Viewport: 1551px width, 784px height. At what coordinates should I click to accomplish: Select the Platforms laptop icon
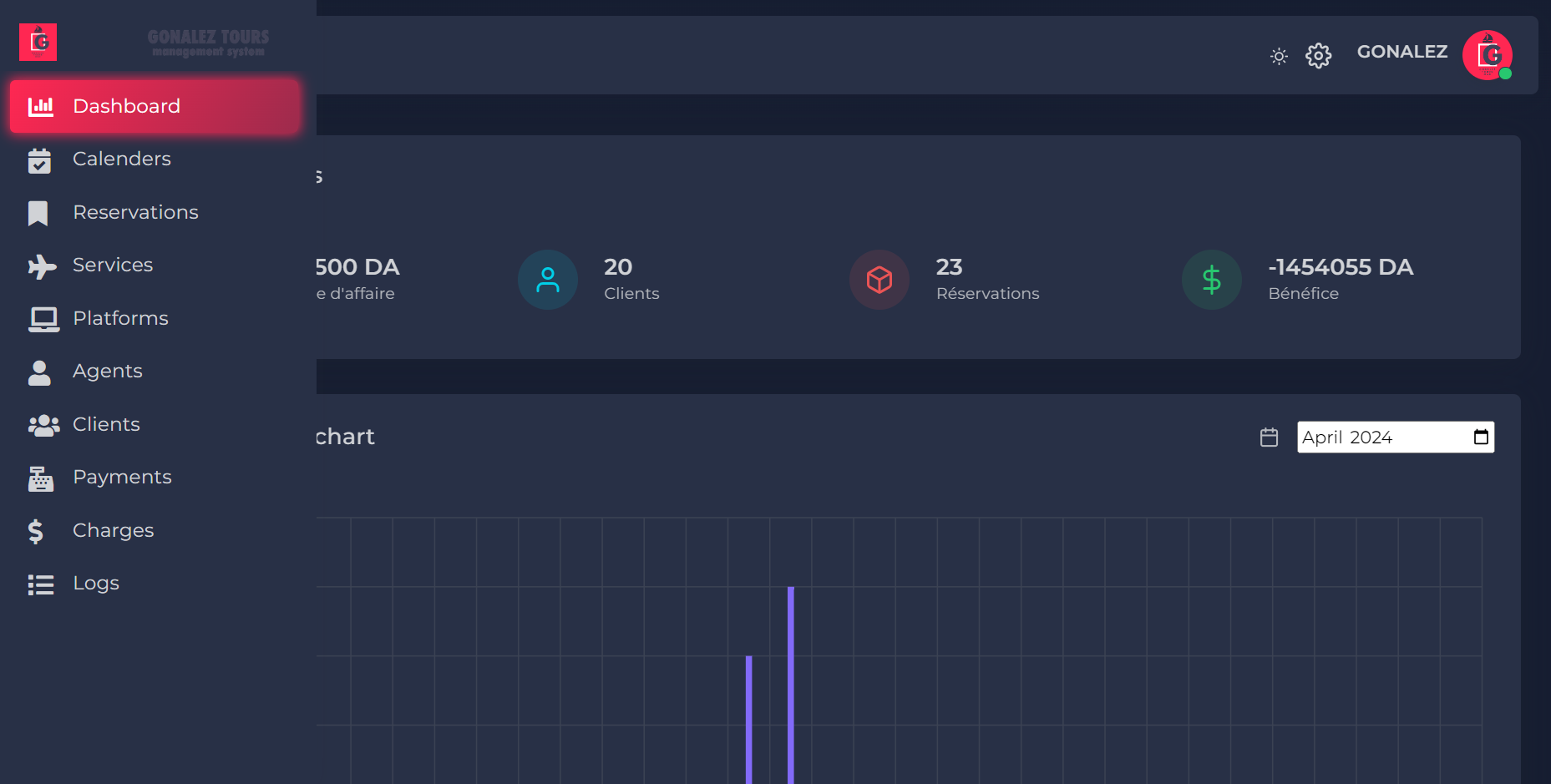(43, 319)
